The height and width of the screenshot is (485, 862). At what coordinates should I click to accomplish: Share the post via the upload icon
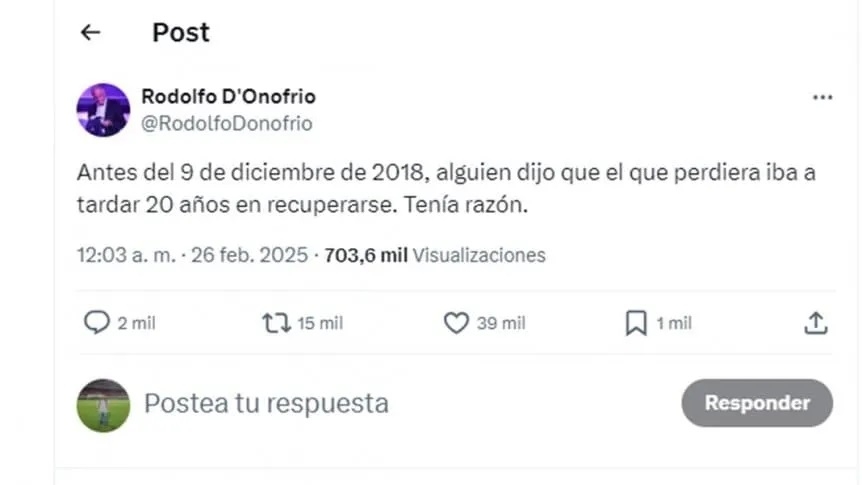tap(816, 322)
